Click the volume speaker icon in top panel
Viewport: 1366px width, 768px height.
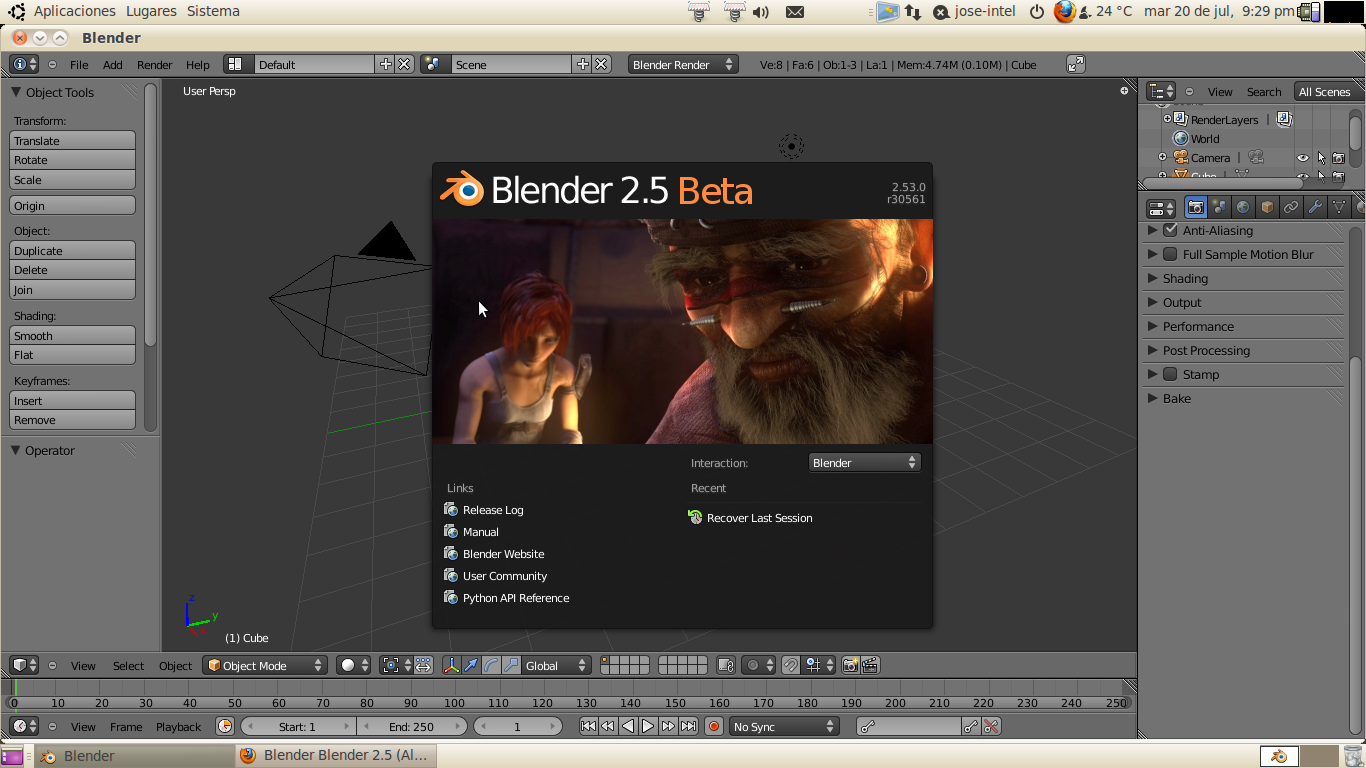coord(761,12)
